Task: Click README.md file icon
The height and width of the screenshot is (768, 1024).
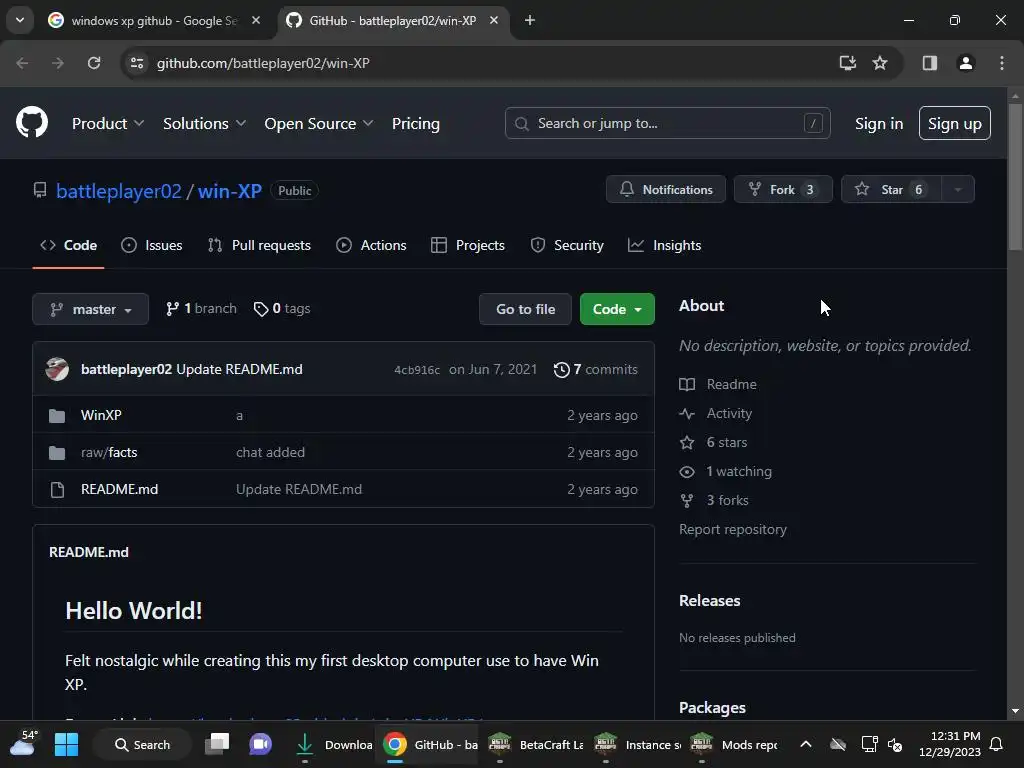Action: tap(57, 489)
